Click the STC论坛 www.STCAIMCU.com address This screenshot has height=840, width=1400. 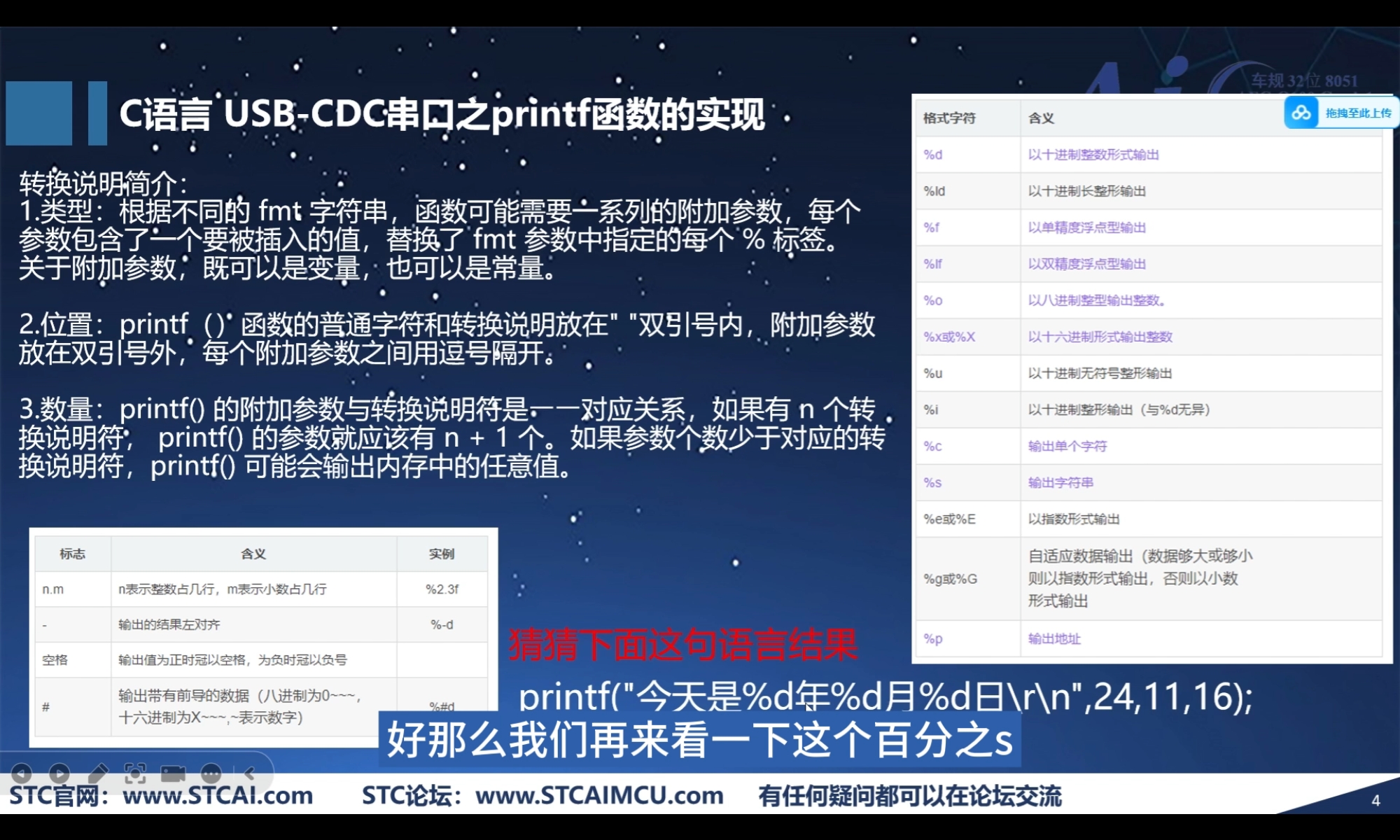(542, 796)
